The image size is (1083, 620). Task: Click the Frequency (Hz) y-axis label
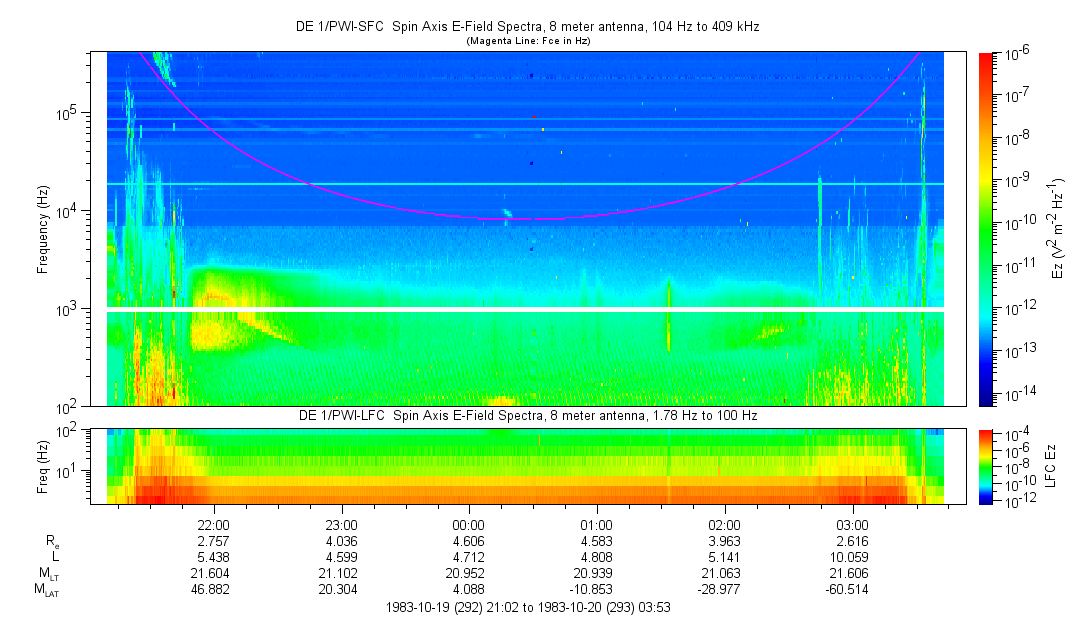coord(44,229)
